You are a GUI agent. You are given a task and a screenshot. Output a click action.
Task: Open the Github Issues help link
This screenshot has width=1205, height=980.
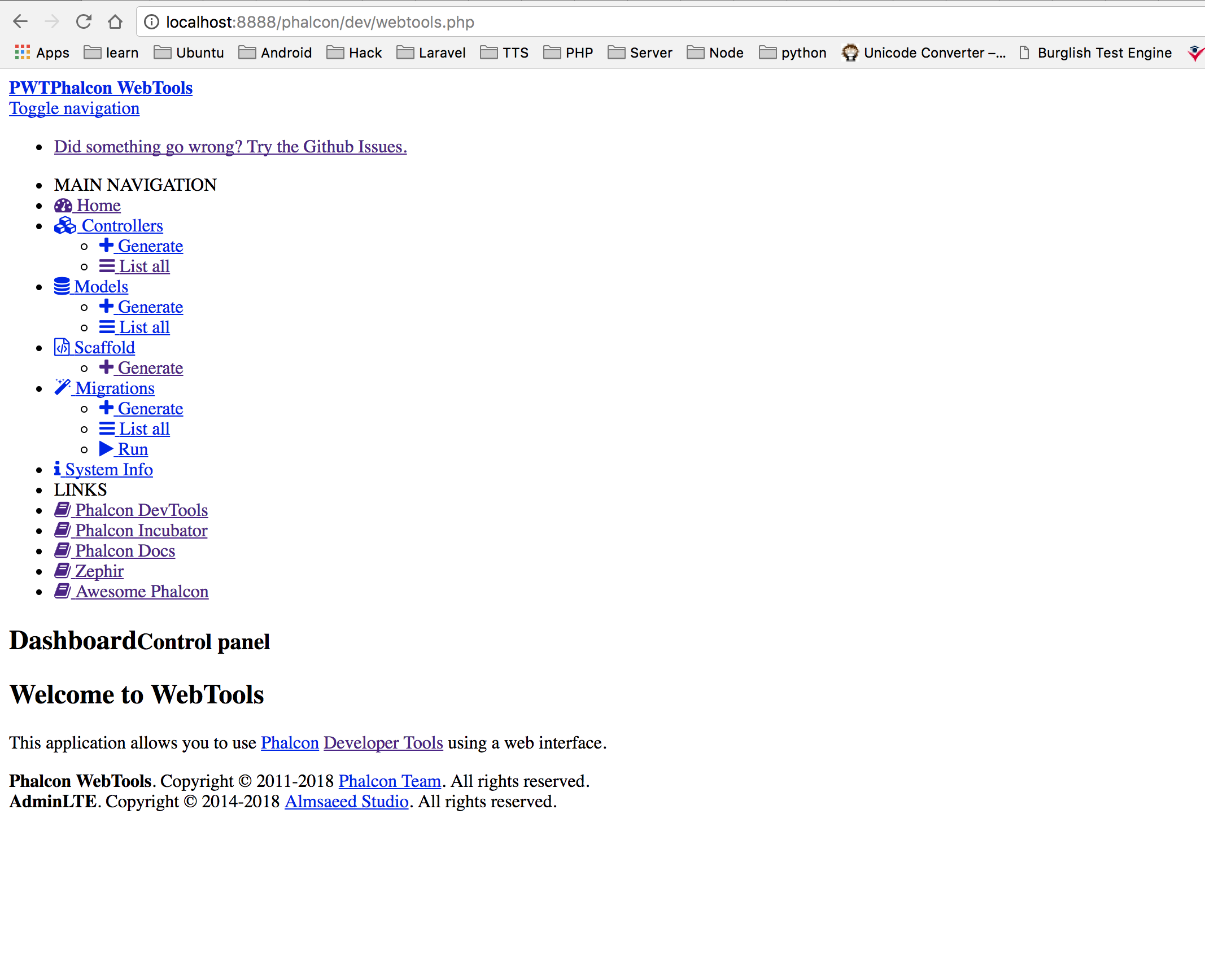230,147
